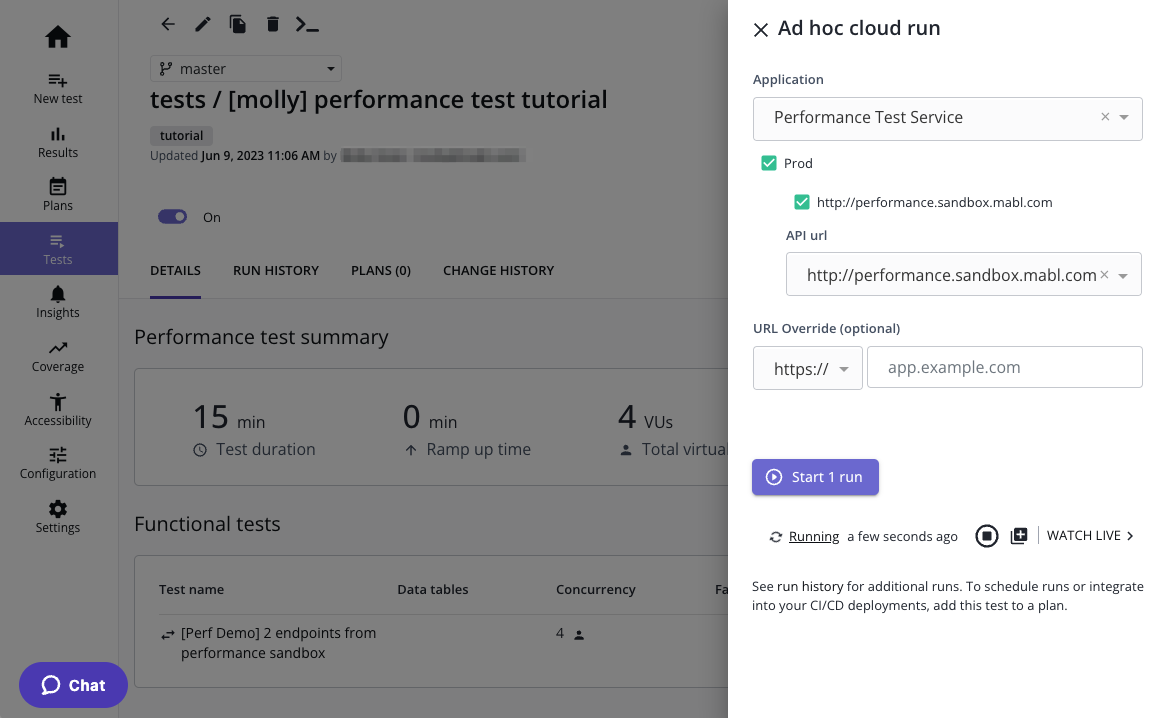
Task: Click the URL Override text field
Action: (1004, 367)
